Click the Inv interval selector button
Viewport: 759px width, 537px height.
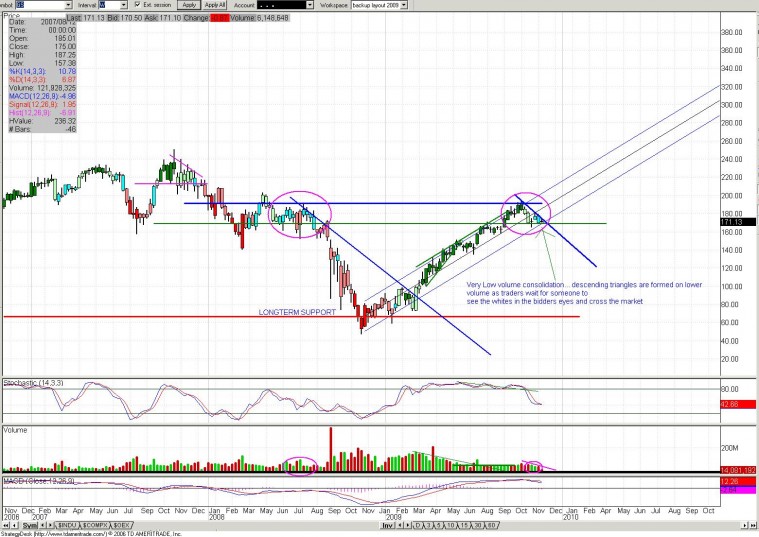388,525
